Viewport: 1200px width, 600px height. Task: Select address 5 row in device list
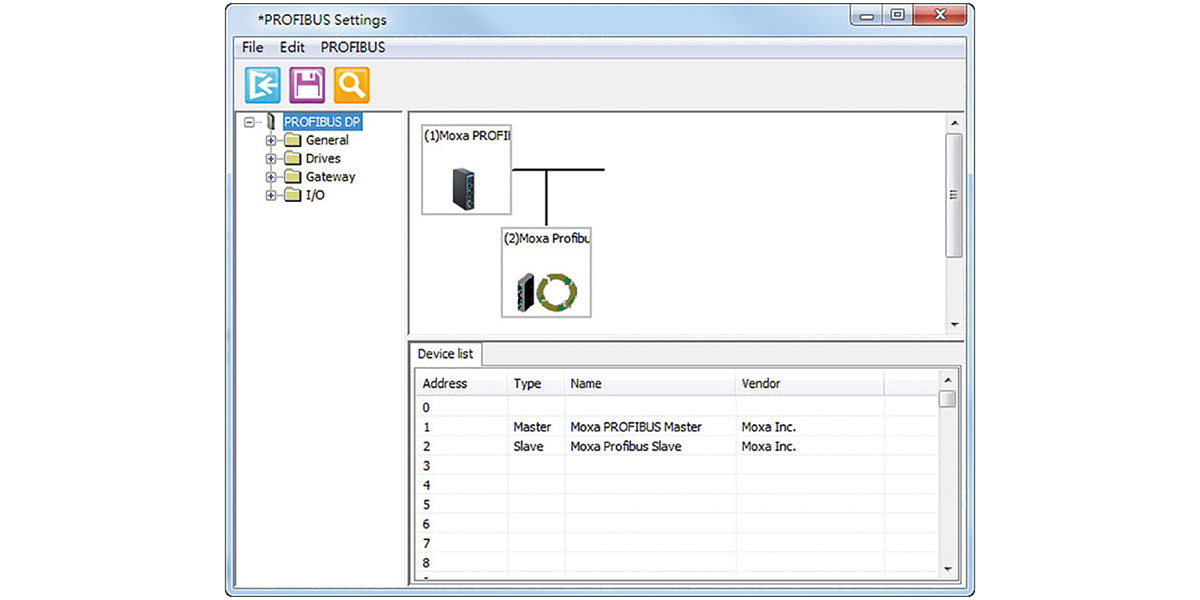tap(677, 505)
